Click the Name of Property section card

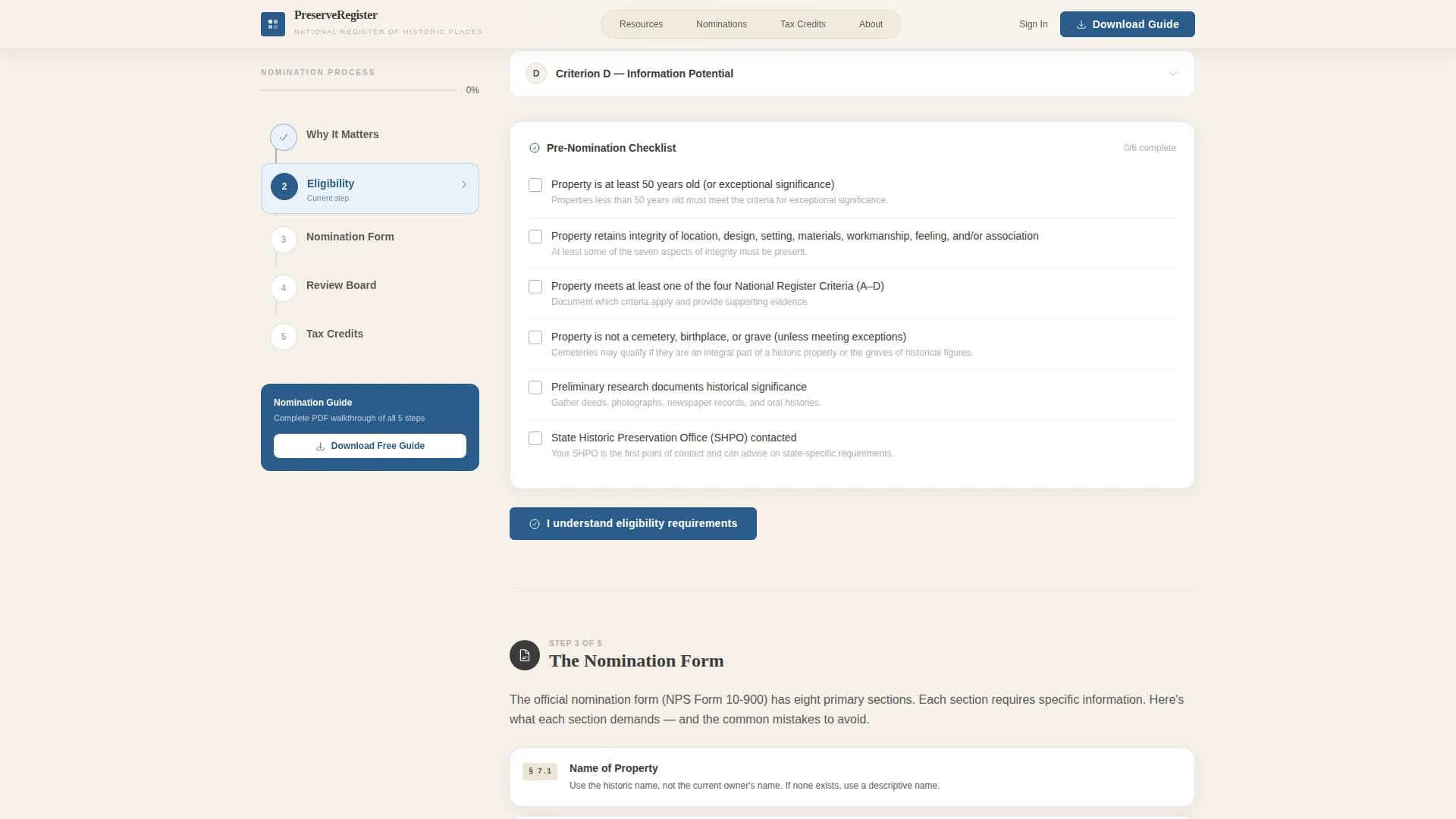852,777
